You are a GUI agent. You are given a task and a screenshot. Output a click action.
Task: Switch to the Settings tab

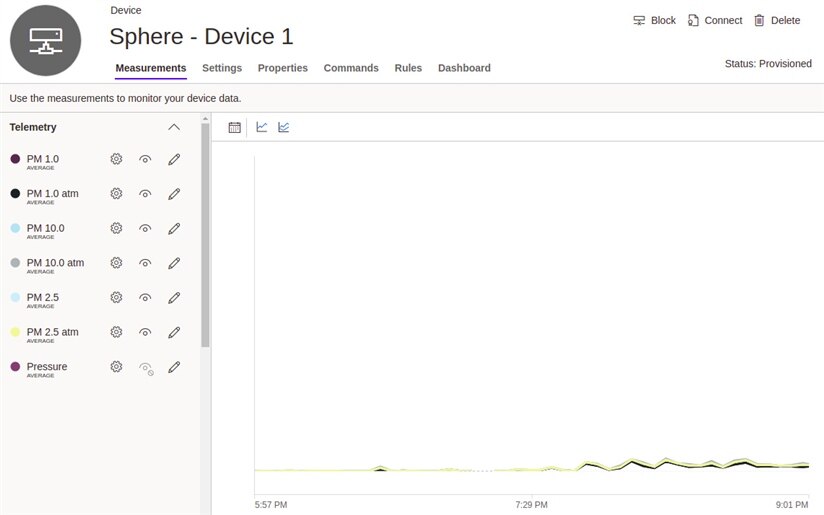(x=222, y=68)
